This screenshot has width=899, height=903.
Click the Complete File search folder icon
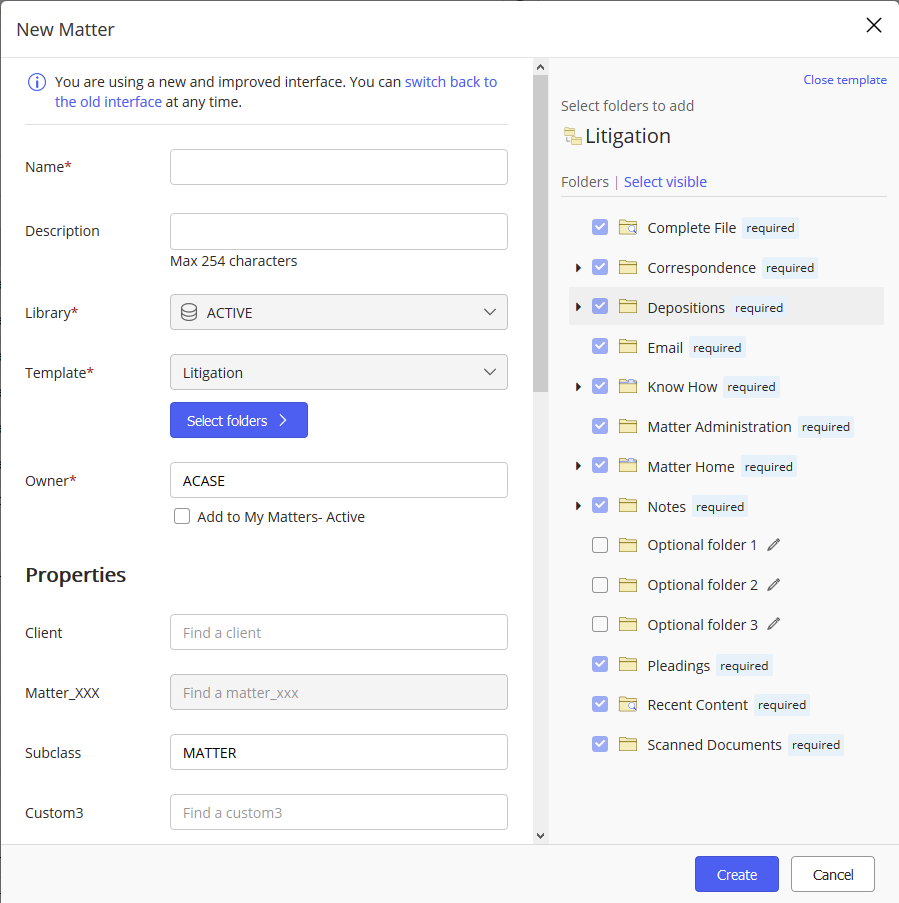click(x=628, y=228)
